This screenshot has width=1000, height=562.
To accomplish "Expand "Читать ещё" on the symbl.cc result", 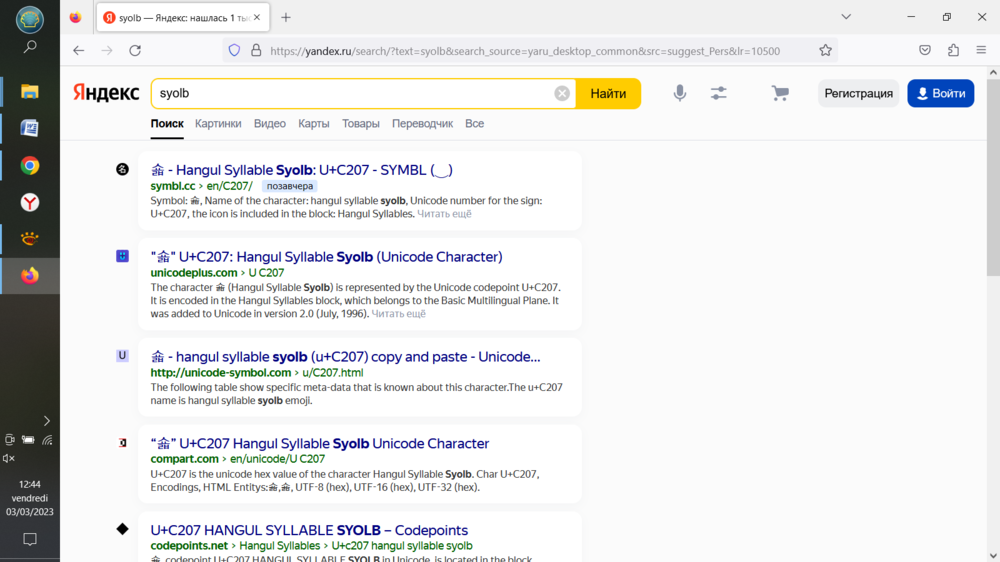I will click(x=444, y=214).
